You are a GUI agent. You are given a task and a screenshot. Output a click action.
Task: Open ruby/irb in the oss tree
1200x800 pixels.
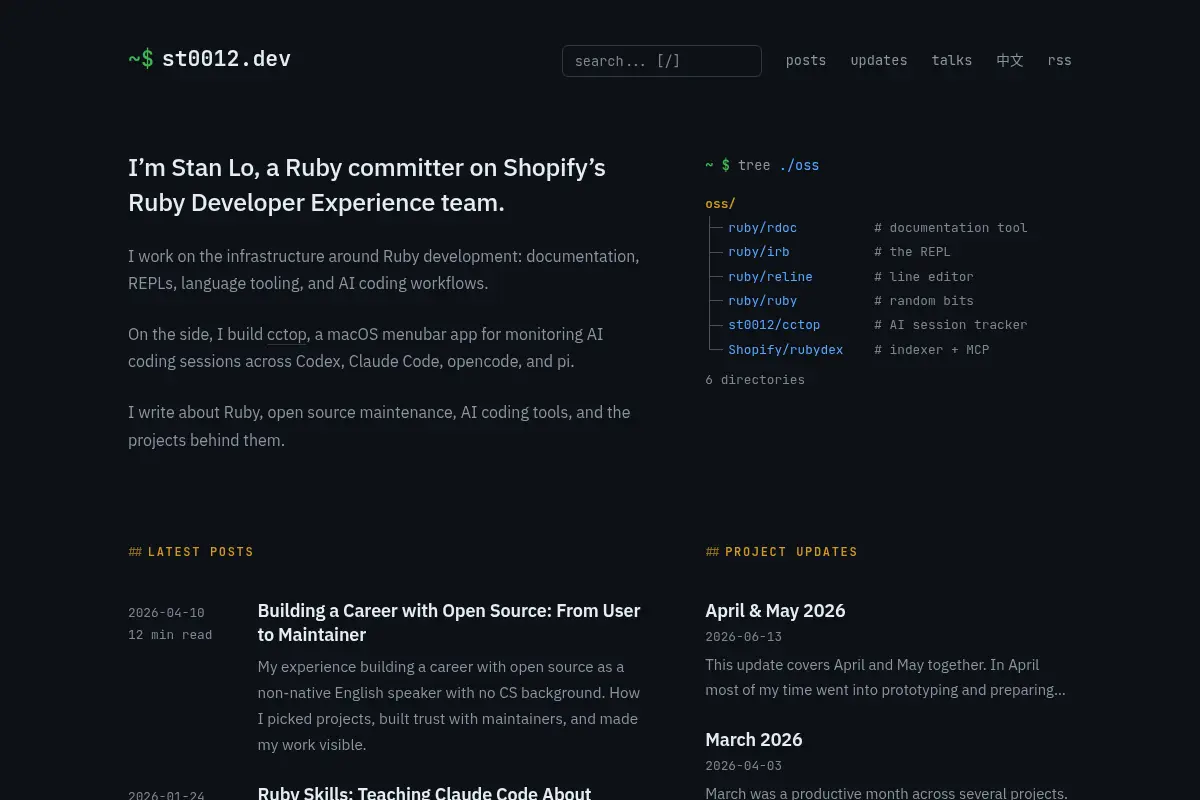[759, 252]
